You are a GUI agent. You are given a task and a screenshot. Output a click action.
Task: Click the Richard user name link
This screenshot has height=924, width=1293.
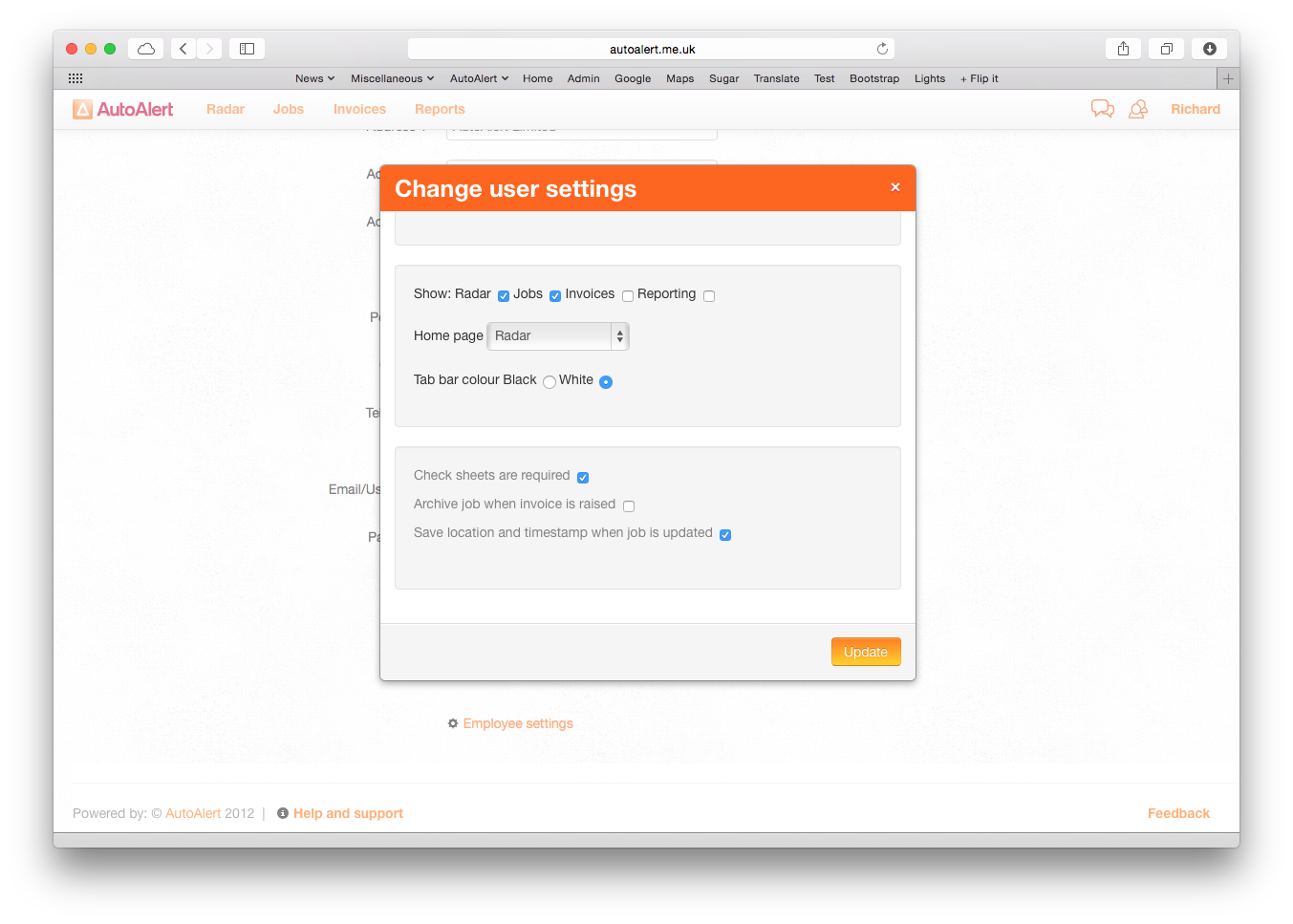pyautogui.click(x=1196, y=109)
